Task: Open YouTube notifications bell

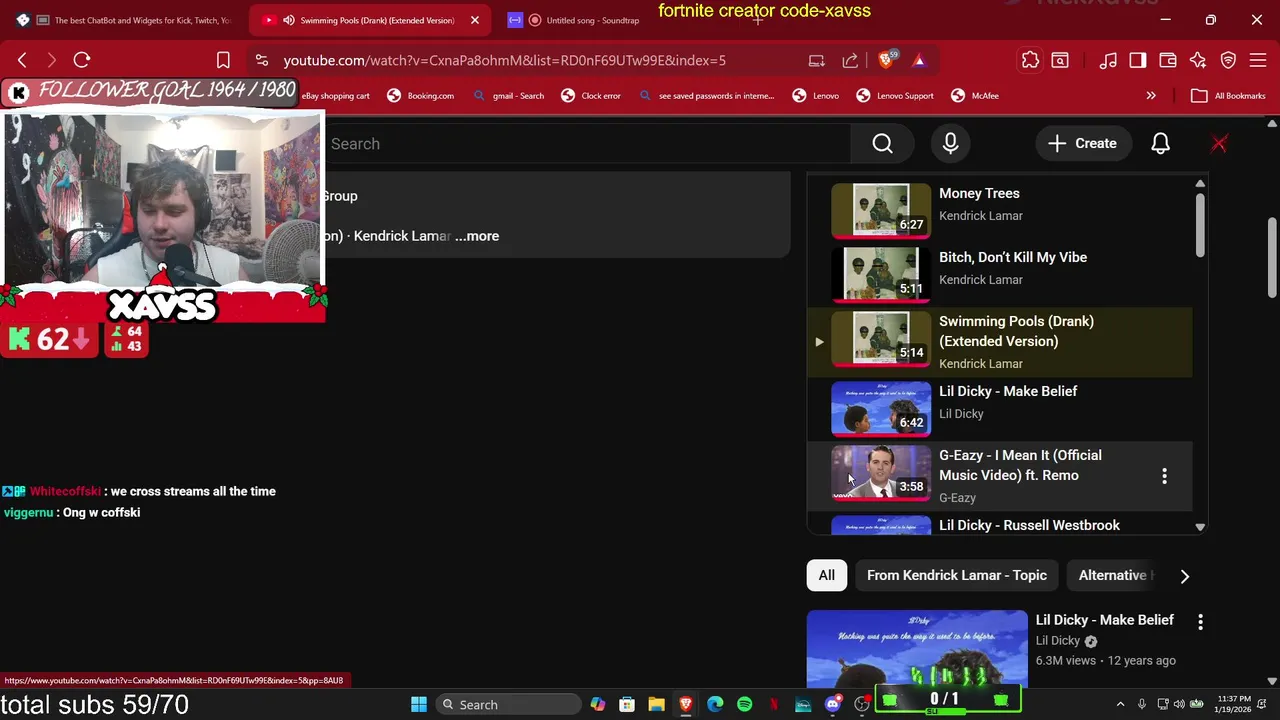Action: click(1160, 143)
